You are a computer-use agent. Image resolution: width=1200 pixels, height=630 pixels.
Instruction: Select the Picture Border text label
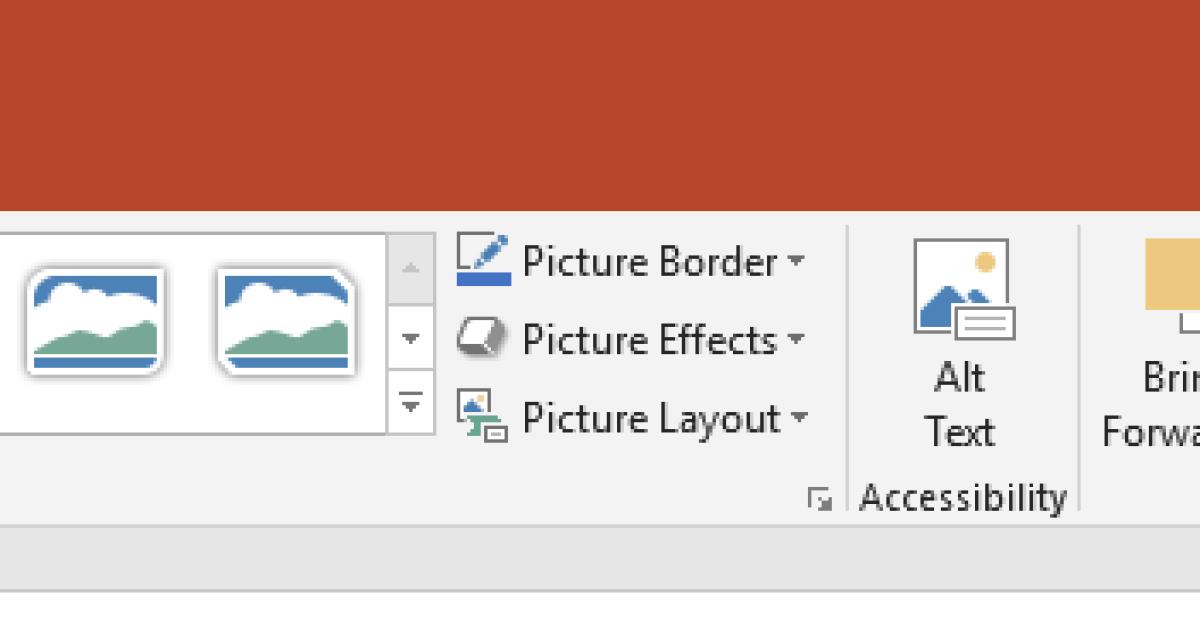(649, 262)
